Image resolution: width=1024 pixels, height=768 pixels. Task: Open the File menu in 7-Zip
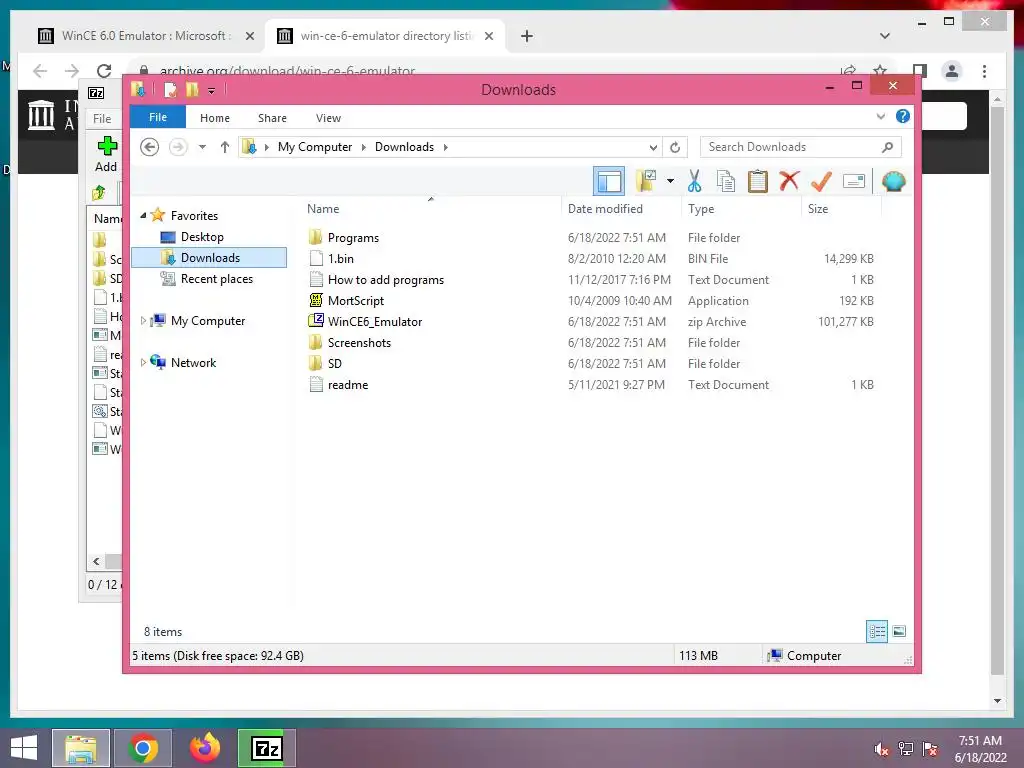pos(102,118)
